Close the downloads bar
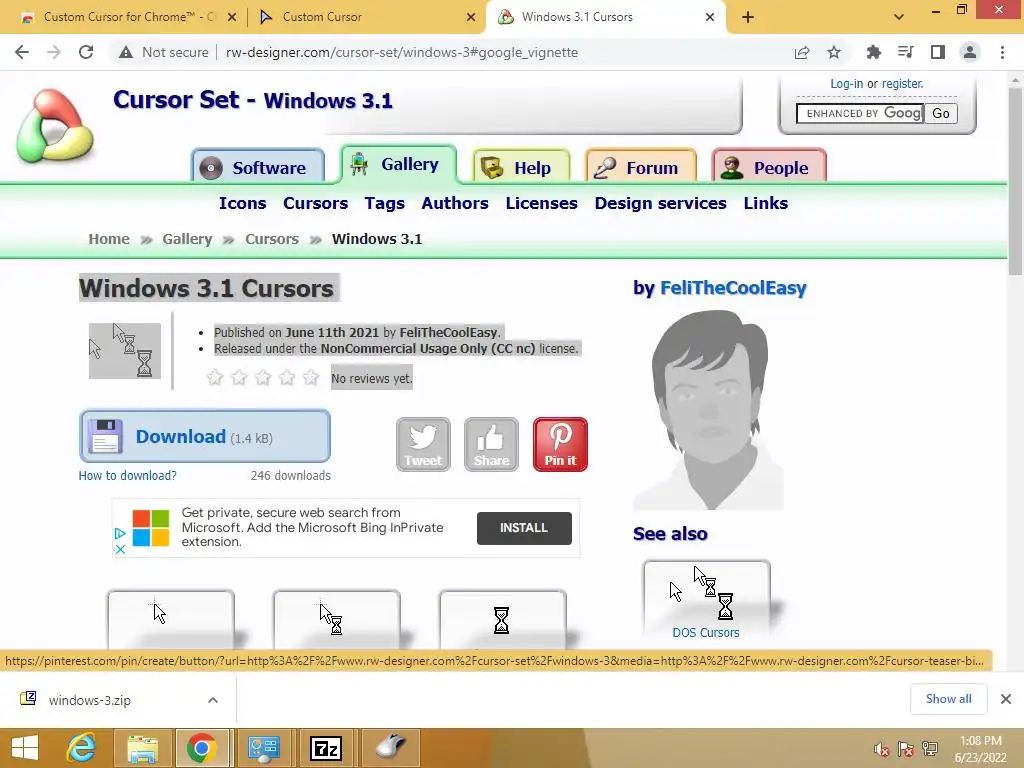The image size is (1024, 768). pyautogui.click(x=1006, y=699)
